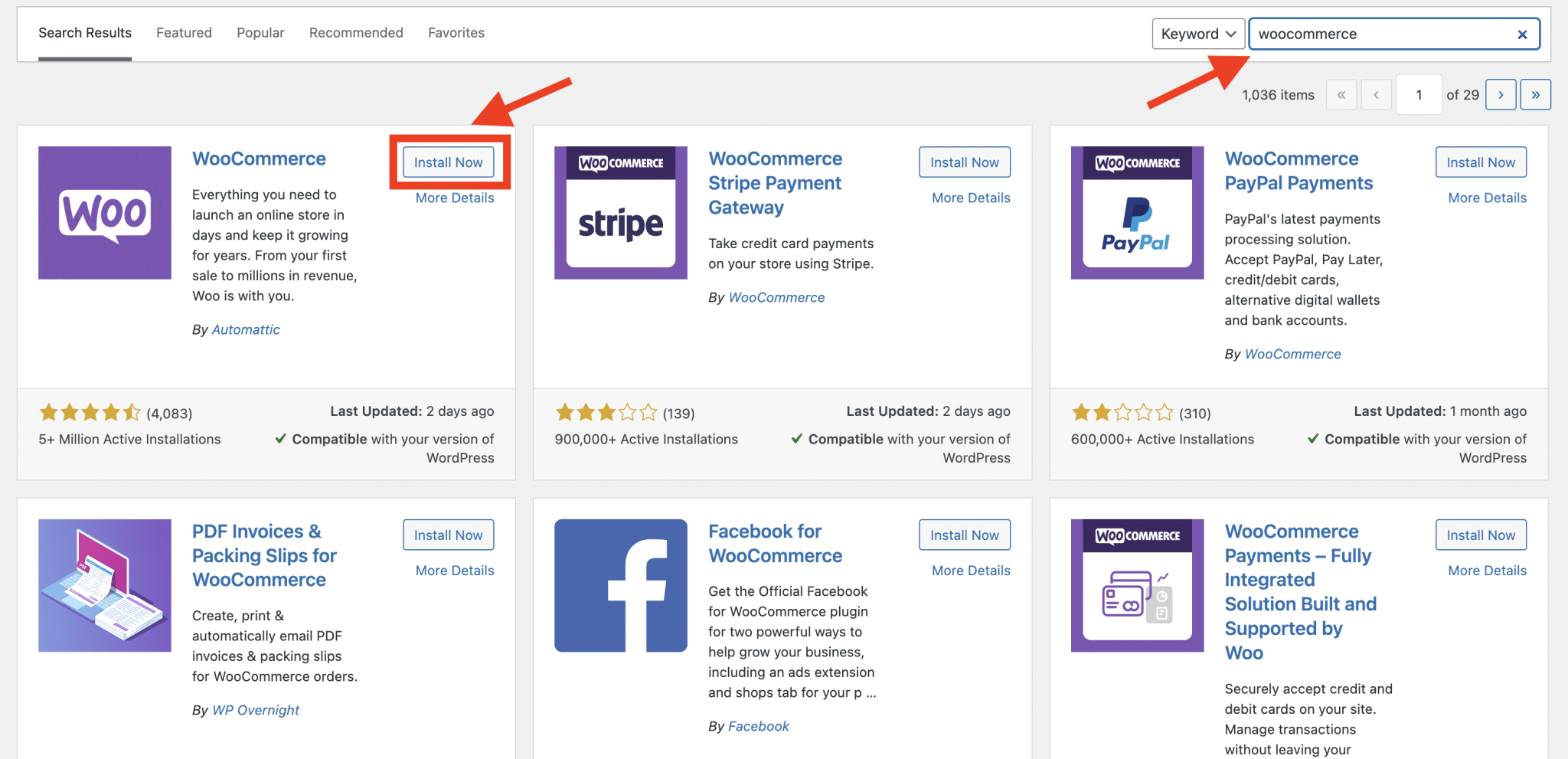Switch to the Popular tab
This screenshot has width=1568, height=759.
click(260, 33)
